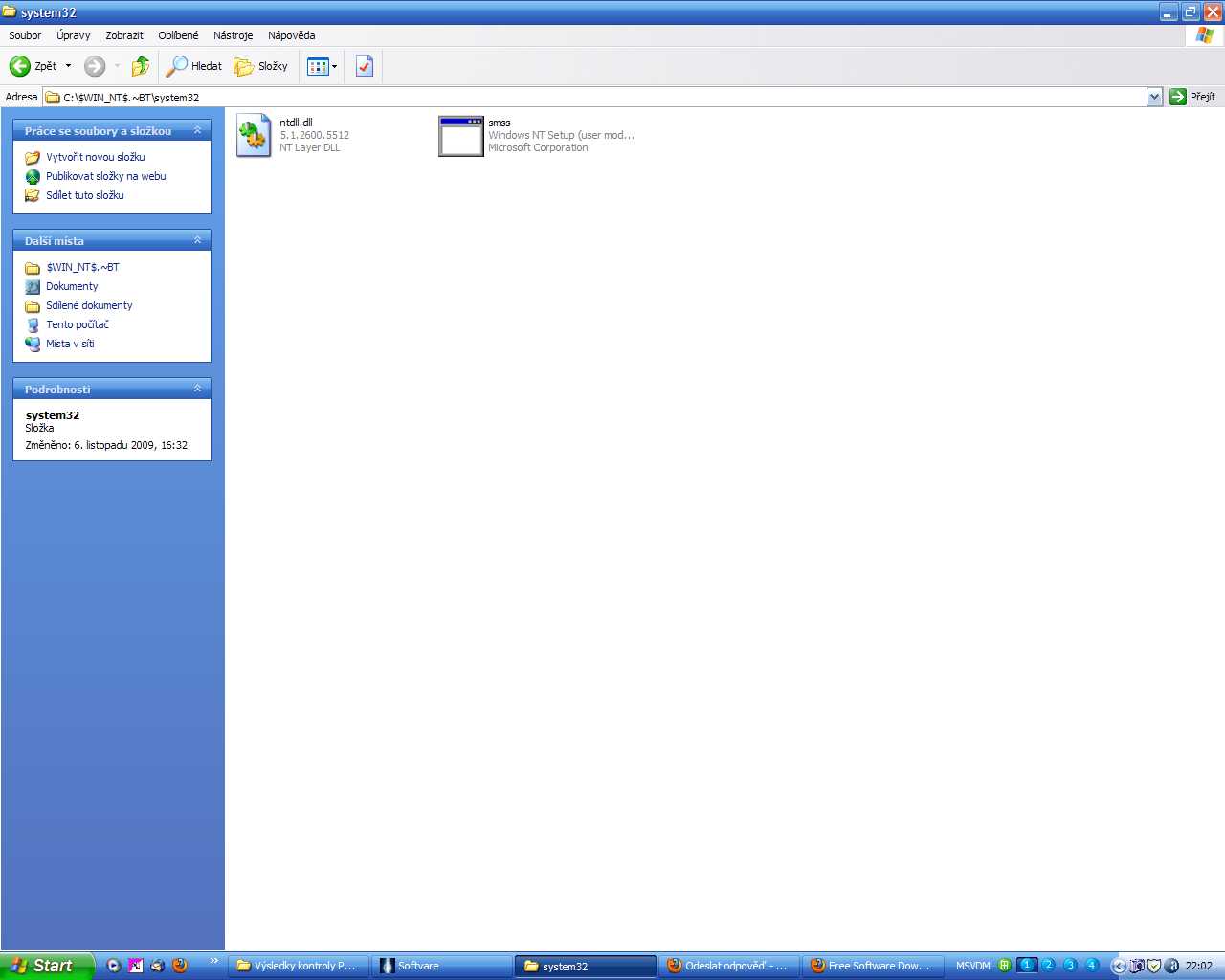The width and height of the screenshot is (1225, 980).
Task: Click the ntdll.dll file name
Action: coord(296,122)
